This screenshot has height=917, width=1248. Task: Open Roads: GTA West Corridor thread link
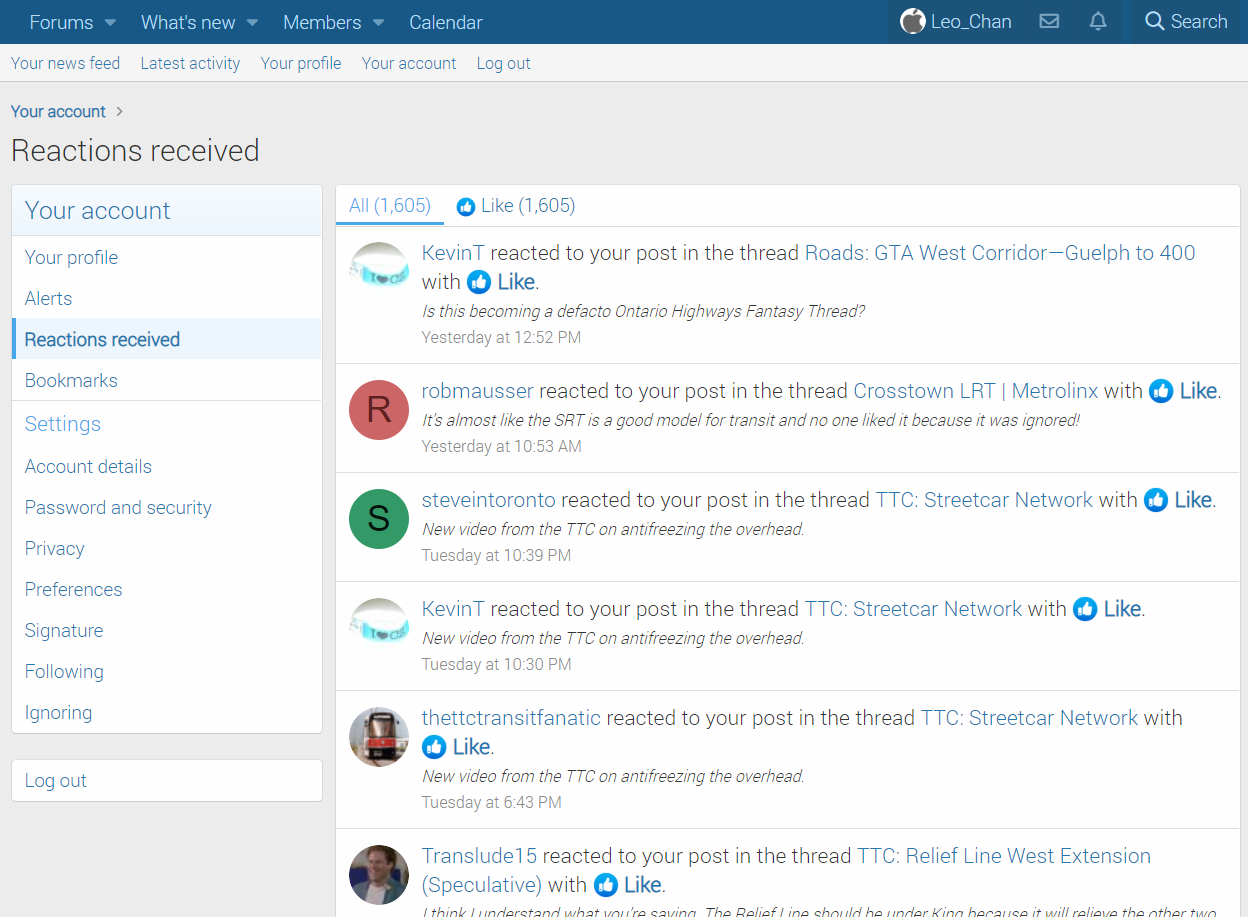[999, 253]
